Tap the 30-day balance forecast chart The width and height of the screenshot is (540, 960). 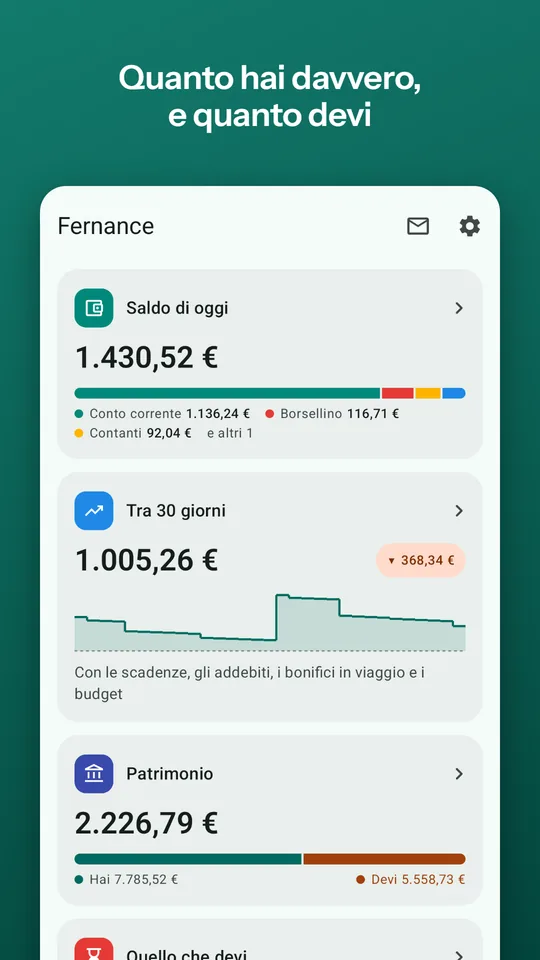click(270, 622)
